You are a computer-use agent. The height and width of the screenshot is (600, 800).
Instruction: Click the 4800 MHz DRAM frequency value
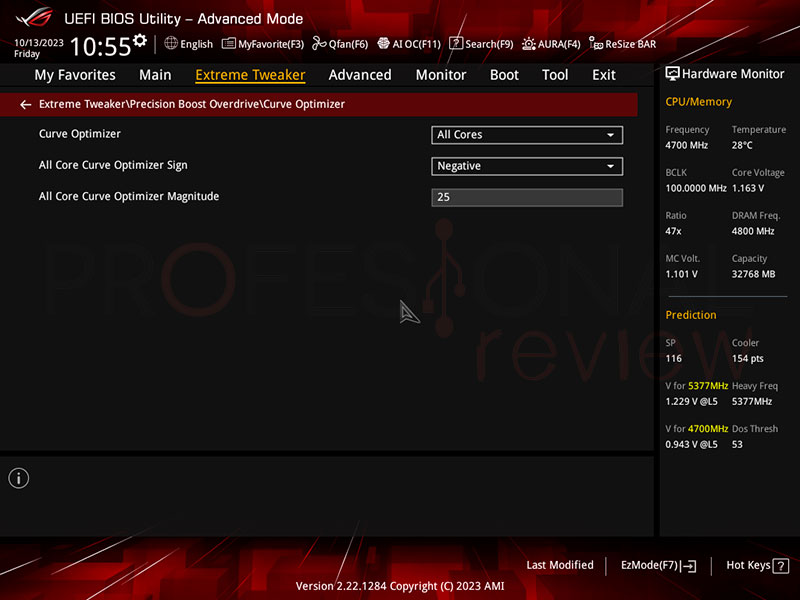pos(753,231)
